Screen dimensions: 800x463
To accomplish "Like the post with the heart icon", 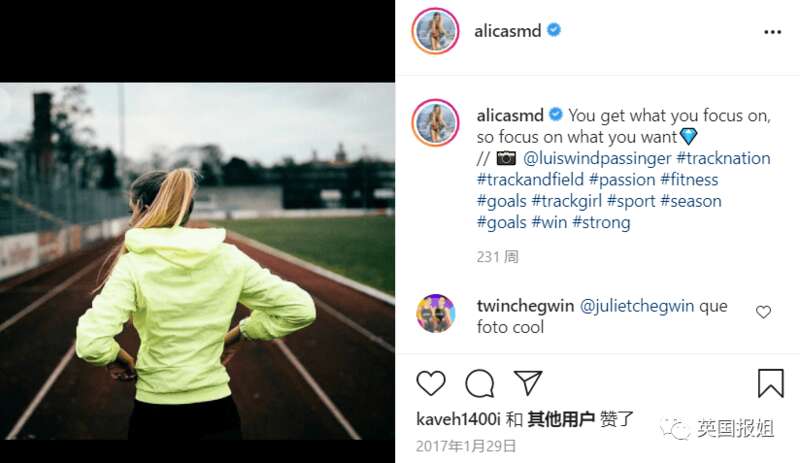I will click(431, 383).
